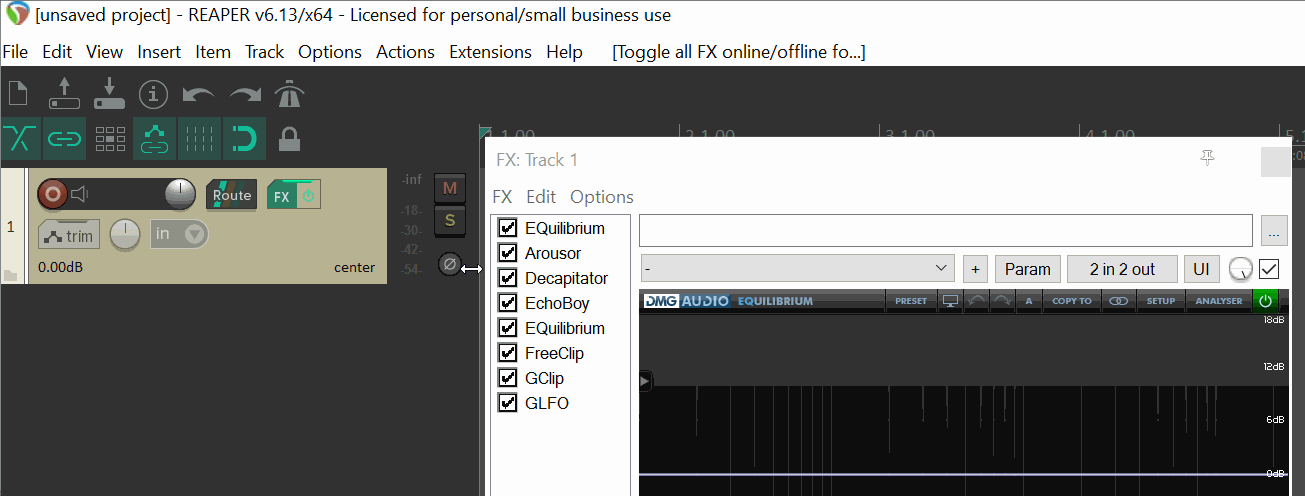Open EQuilibrium COPY TO menu
The height and width of the screenshot is (496, 1305).
point(1071,300)
